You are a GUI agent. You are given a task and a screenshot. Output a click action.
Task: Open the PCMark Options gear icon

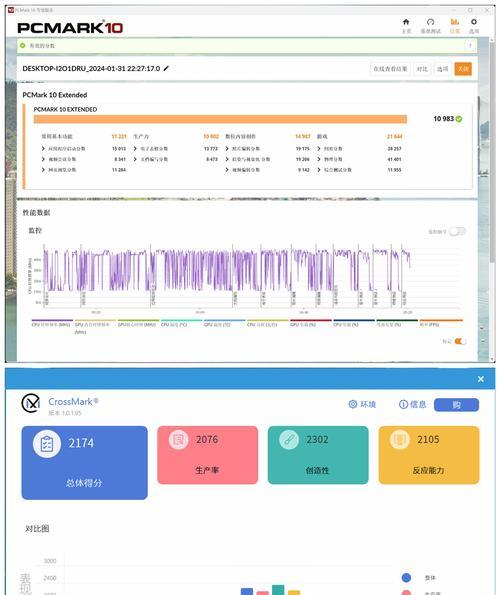coord(473,22)
